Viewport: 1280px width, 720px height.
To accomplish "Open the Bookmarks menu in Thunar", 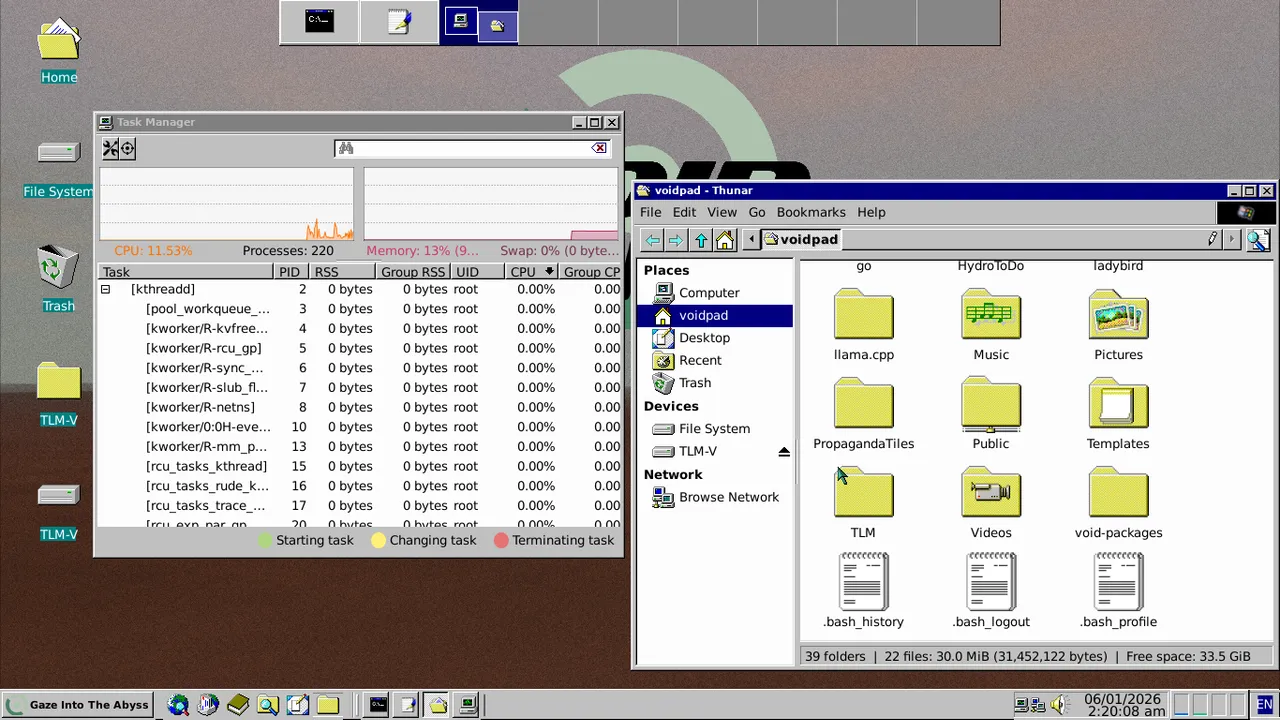I will coord(811,212).
